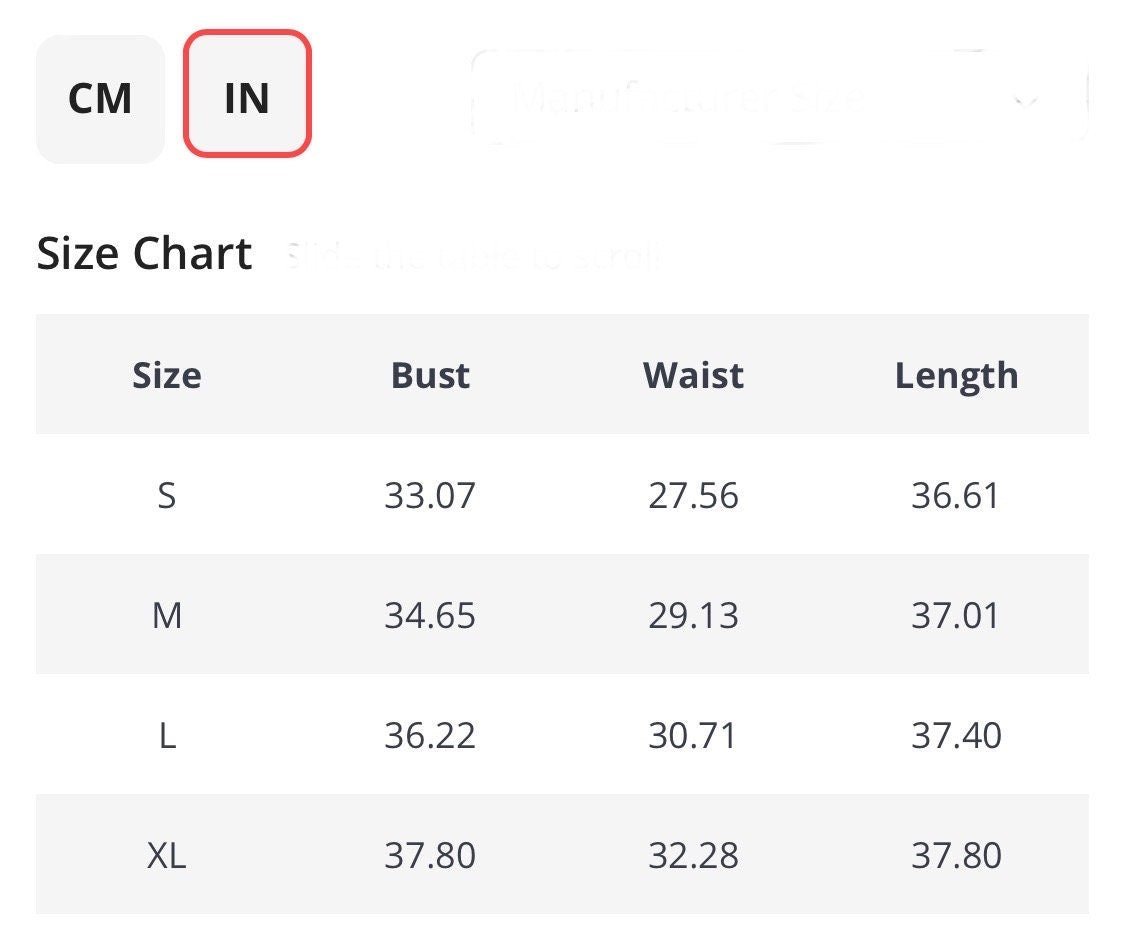Select the IN unit button

(247, 94)
